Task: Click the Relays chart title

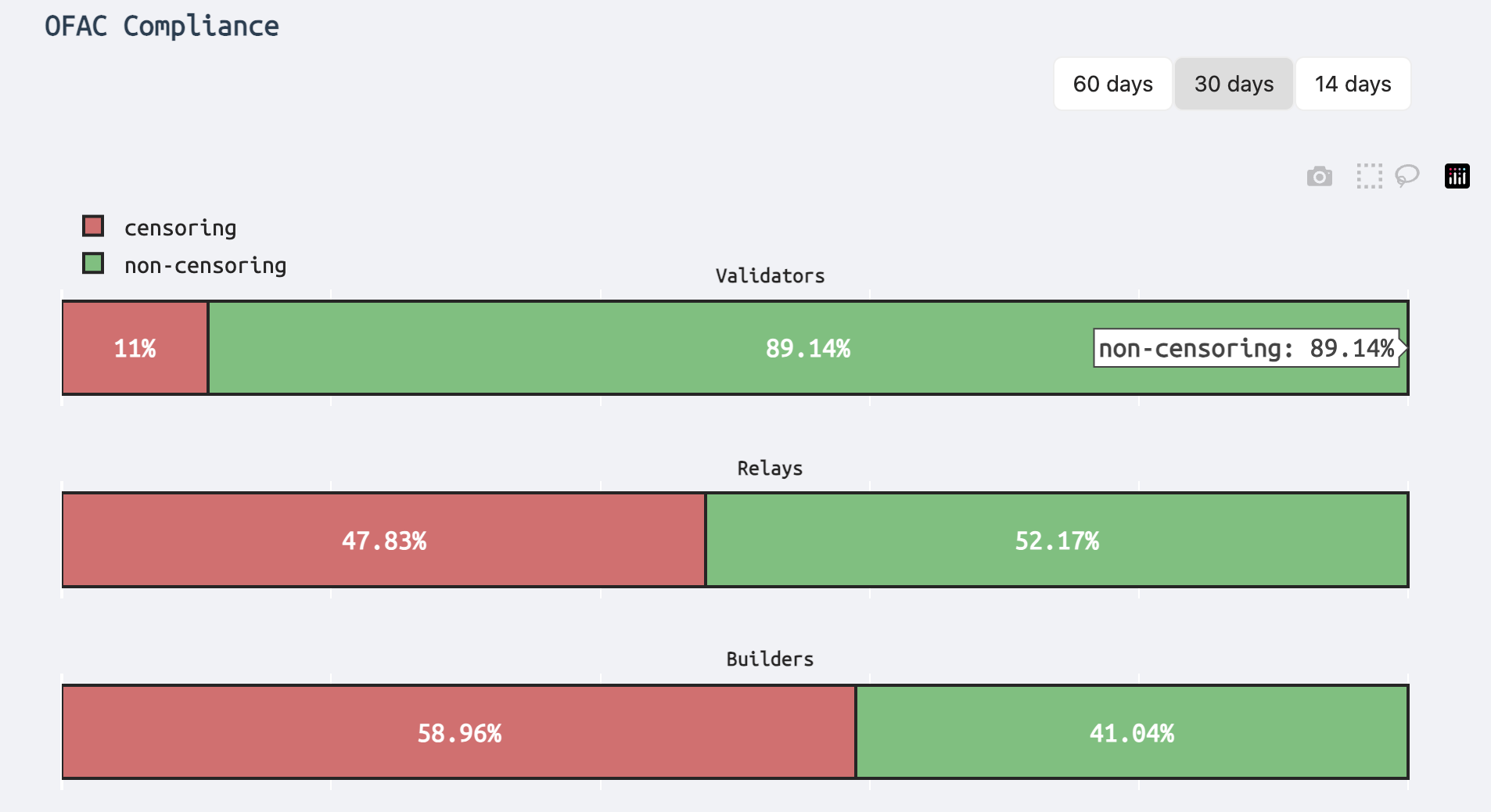Action: 770,469
